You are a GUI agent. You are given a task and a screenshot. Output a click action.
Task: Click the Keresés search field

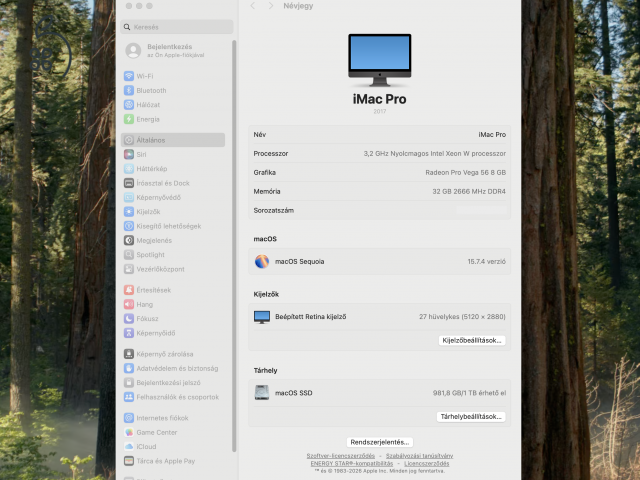tap(177, 27)
